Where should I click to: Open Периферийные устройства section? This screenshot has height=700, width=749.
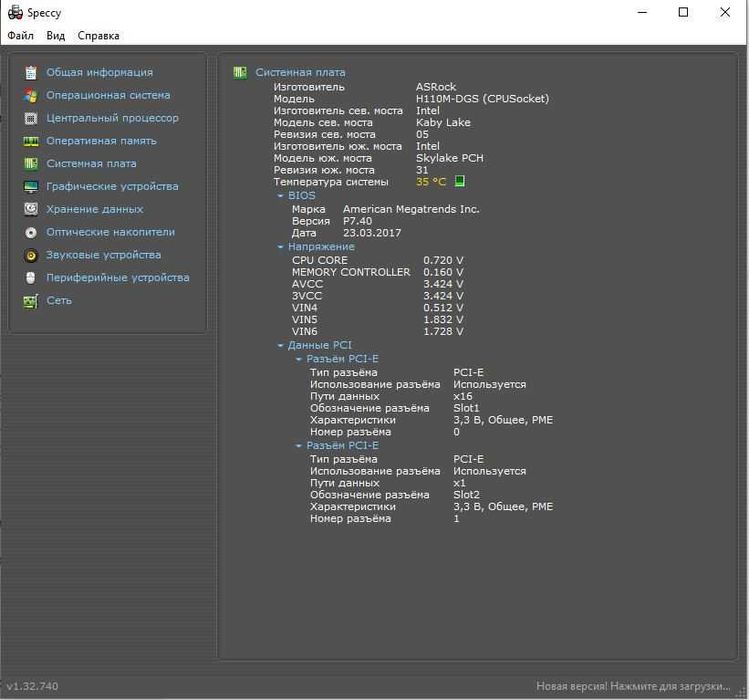coord(118,278)
